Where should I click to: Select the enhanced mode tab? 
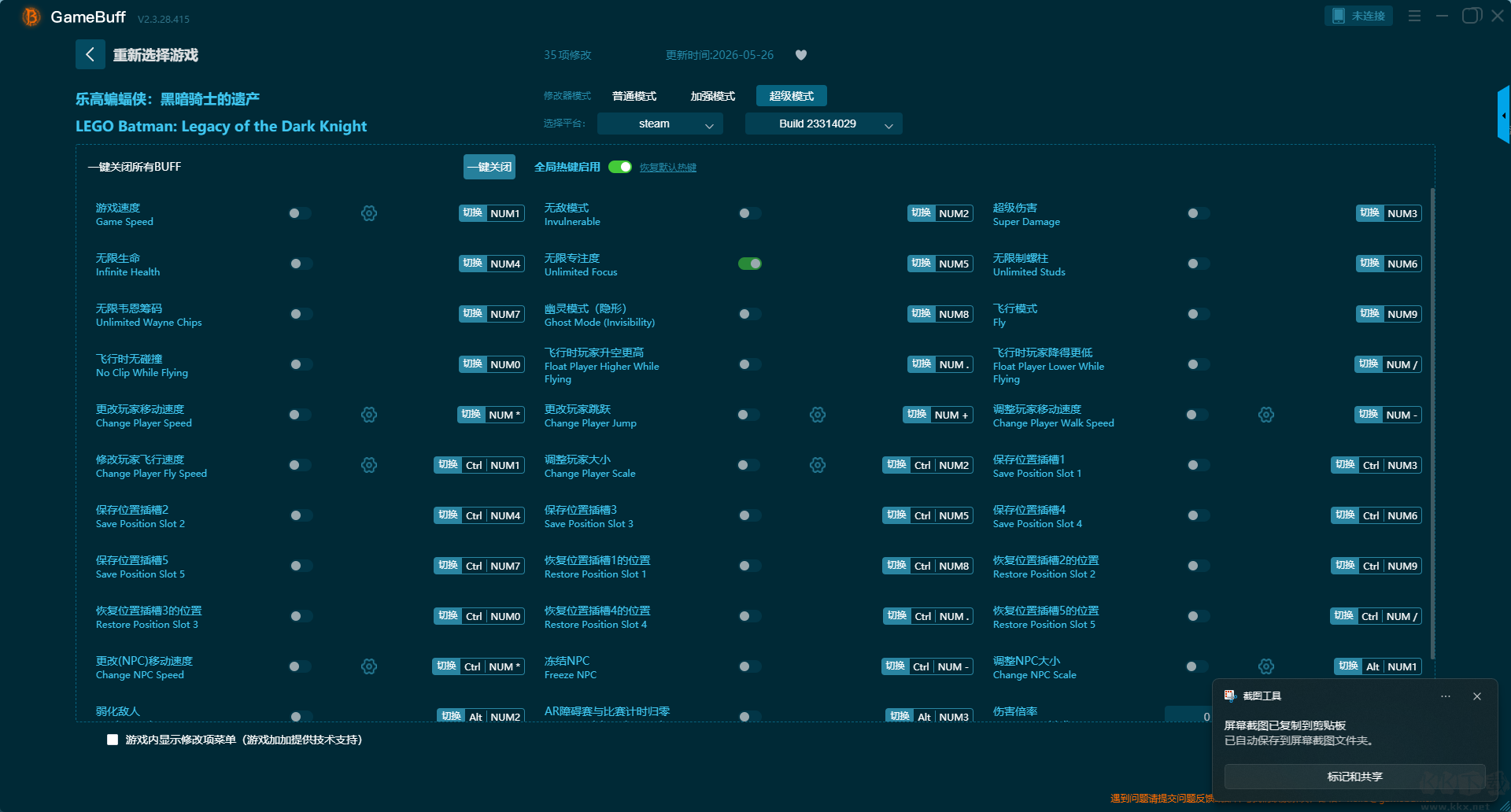tap(713, 96)
